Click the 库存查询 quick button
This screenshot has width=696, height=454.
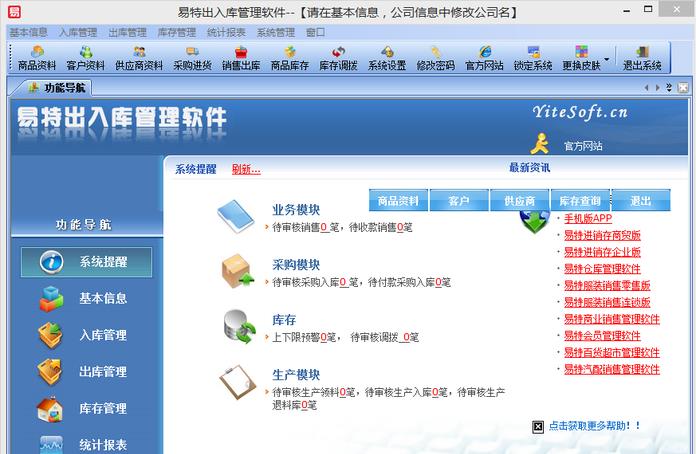(580, 201)
